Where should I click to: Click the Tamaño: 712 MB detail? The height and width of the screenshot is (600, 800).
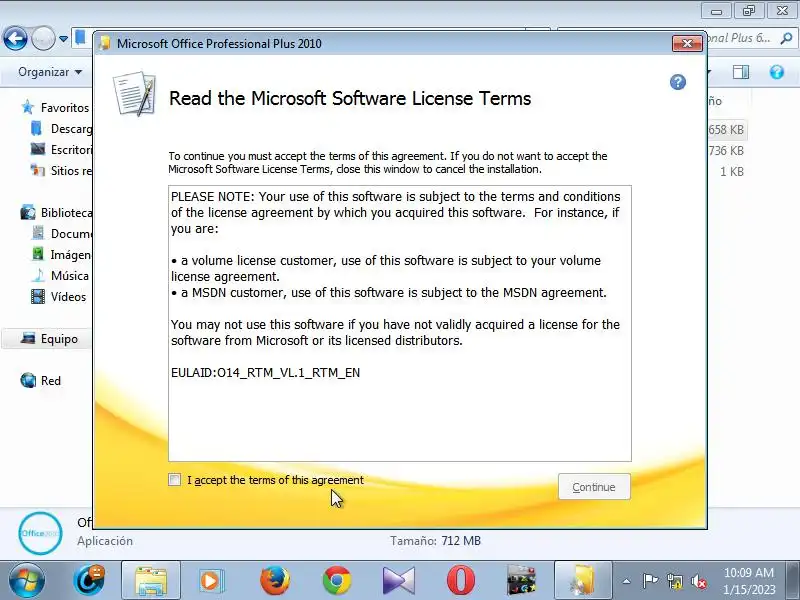click(x=435, y=540)
